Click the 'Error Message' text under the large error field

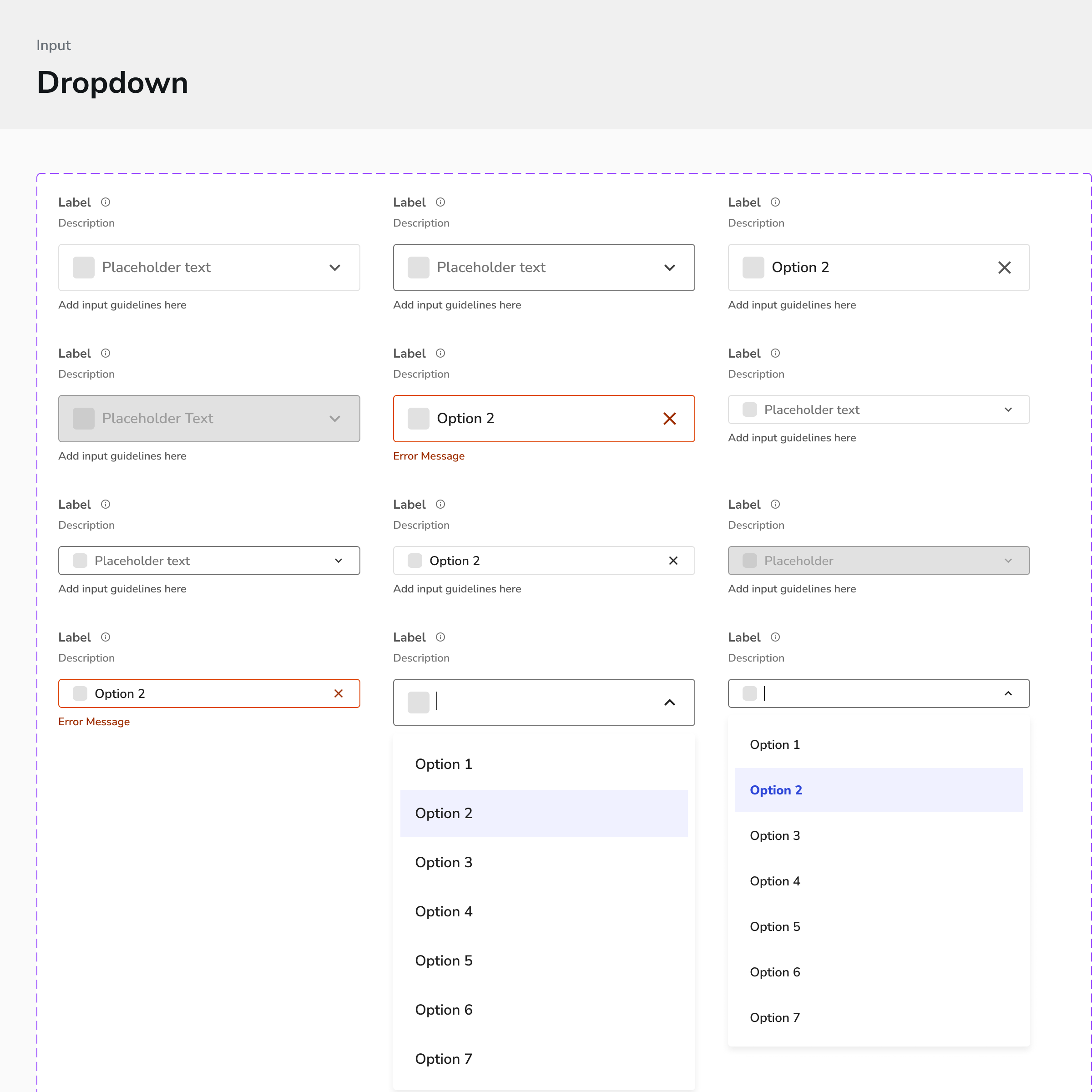coord(429,456)
